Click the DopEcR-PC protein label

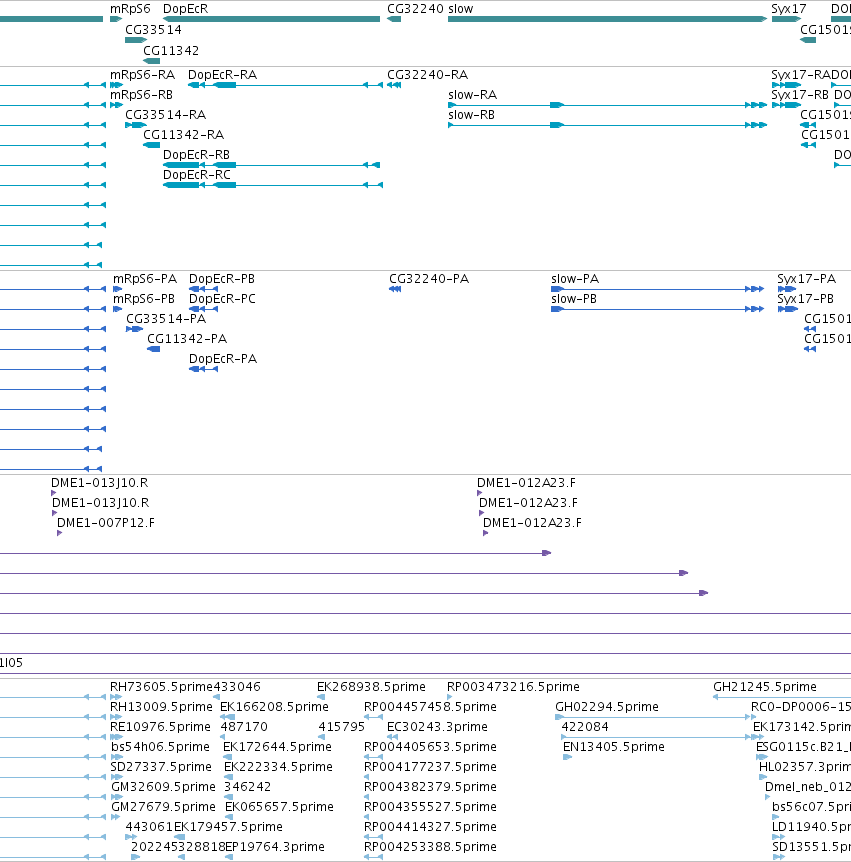(223, 299)
